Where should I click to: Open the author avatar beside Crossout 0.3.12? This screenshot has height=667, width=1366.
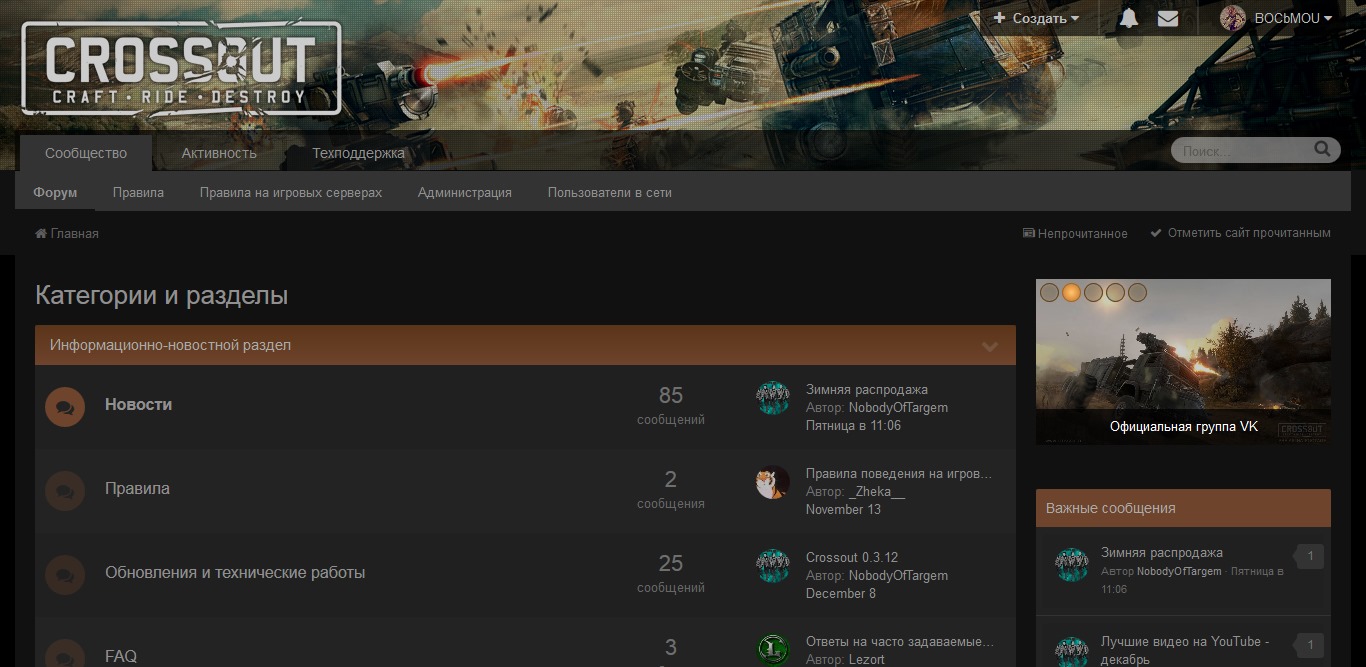[x=773, y=566]
